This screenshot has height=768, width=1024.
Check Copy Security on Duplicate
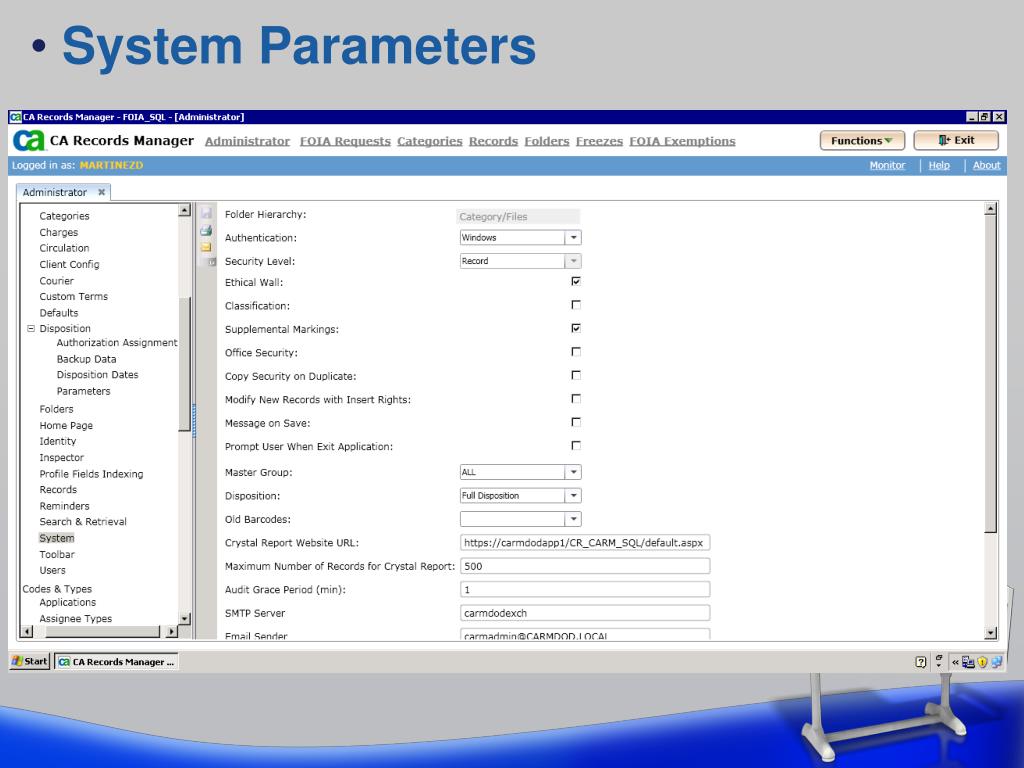point(576,376)
